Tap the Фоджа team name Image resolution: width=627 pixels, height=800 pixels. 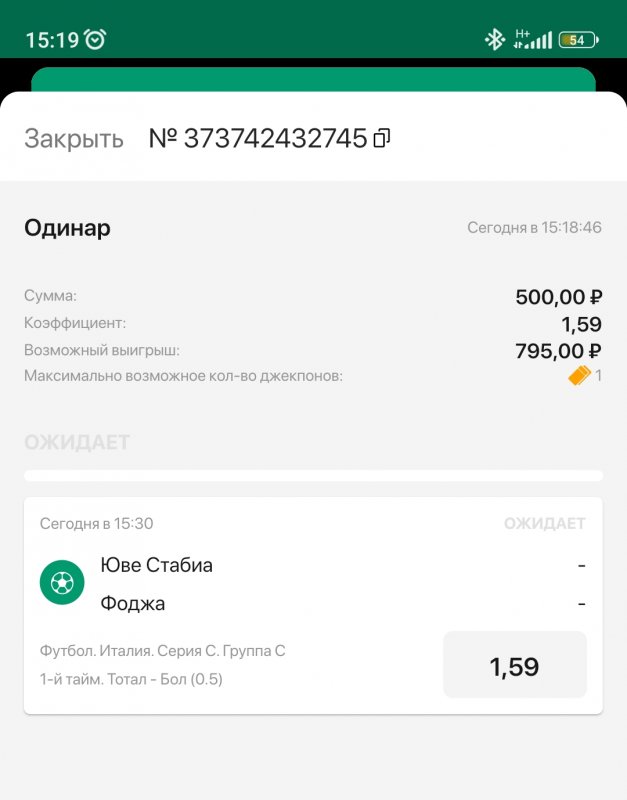133,603
